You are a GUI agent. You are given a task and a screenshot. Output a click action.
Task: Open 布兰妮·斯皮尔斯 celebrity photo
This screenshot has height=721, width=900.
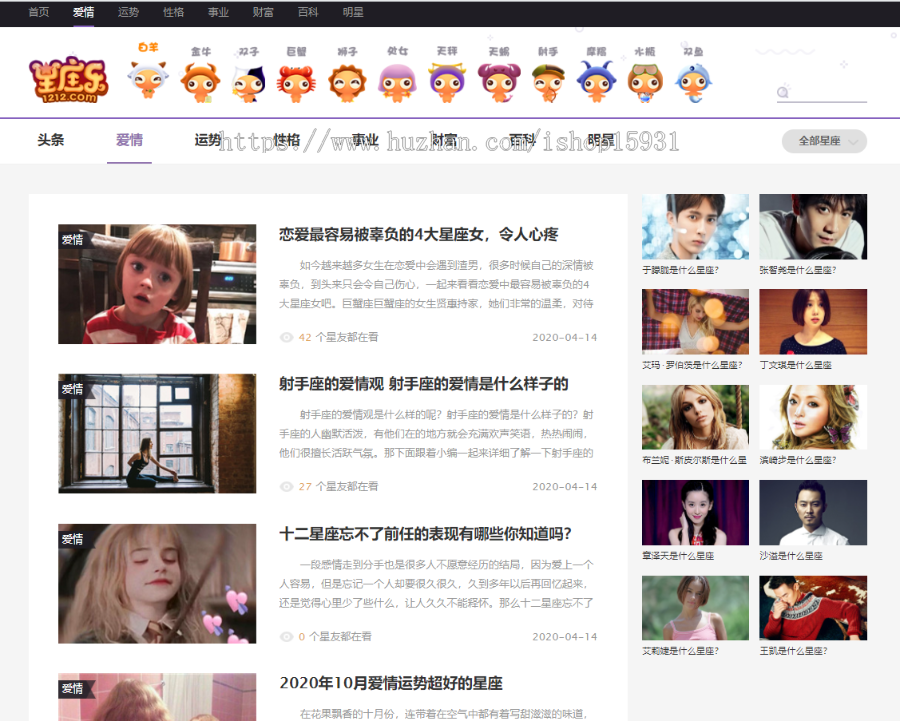[x=695, y=417]
